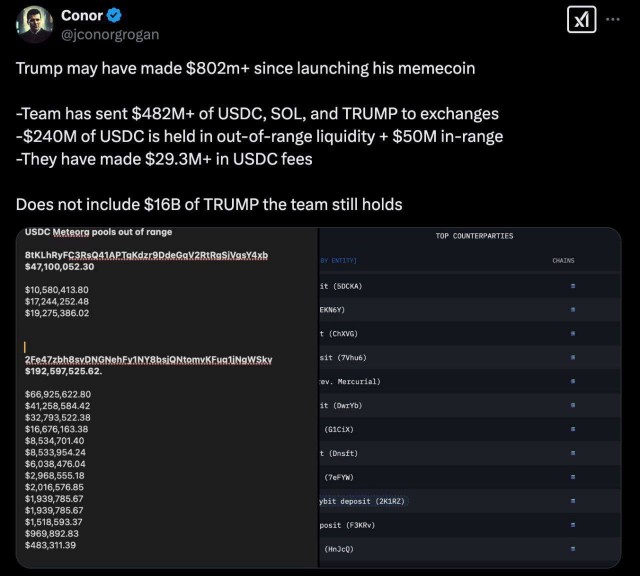This screenshot has height=576, width=640.
Task: Click chain icon beside Bybit deposit 2K1RZ
Action: pos(573,500)
